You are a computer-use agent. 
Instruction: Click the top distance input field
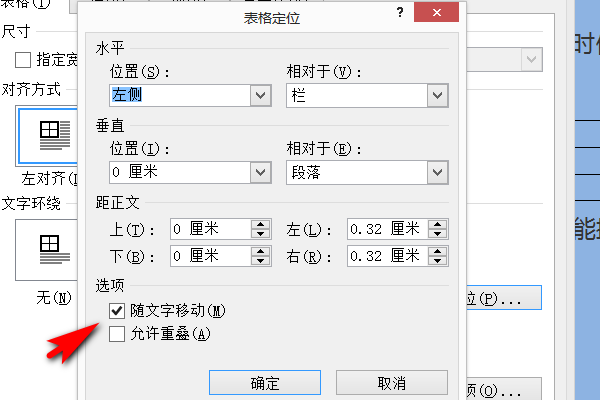click(209, 228)
